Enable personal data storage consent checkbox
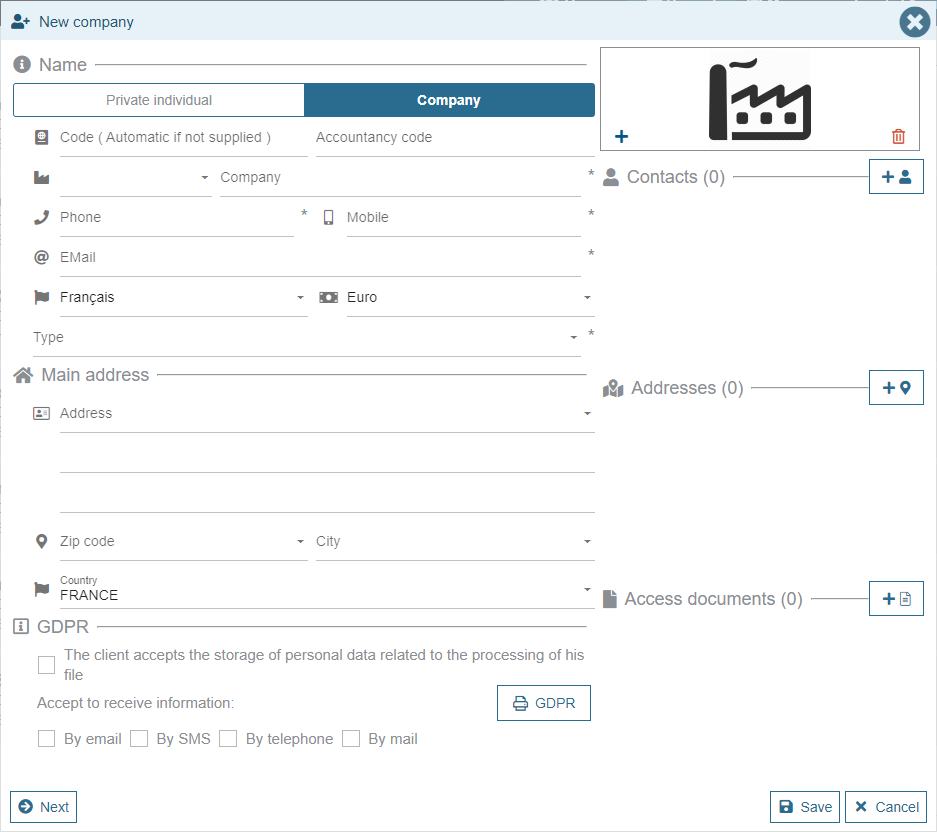937x832 pixels. tap(46, 665)
